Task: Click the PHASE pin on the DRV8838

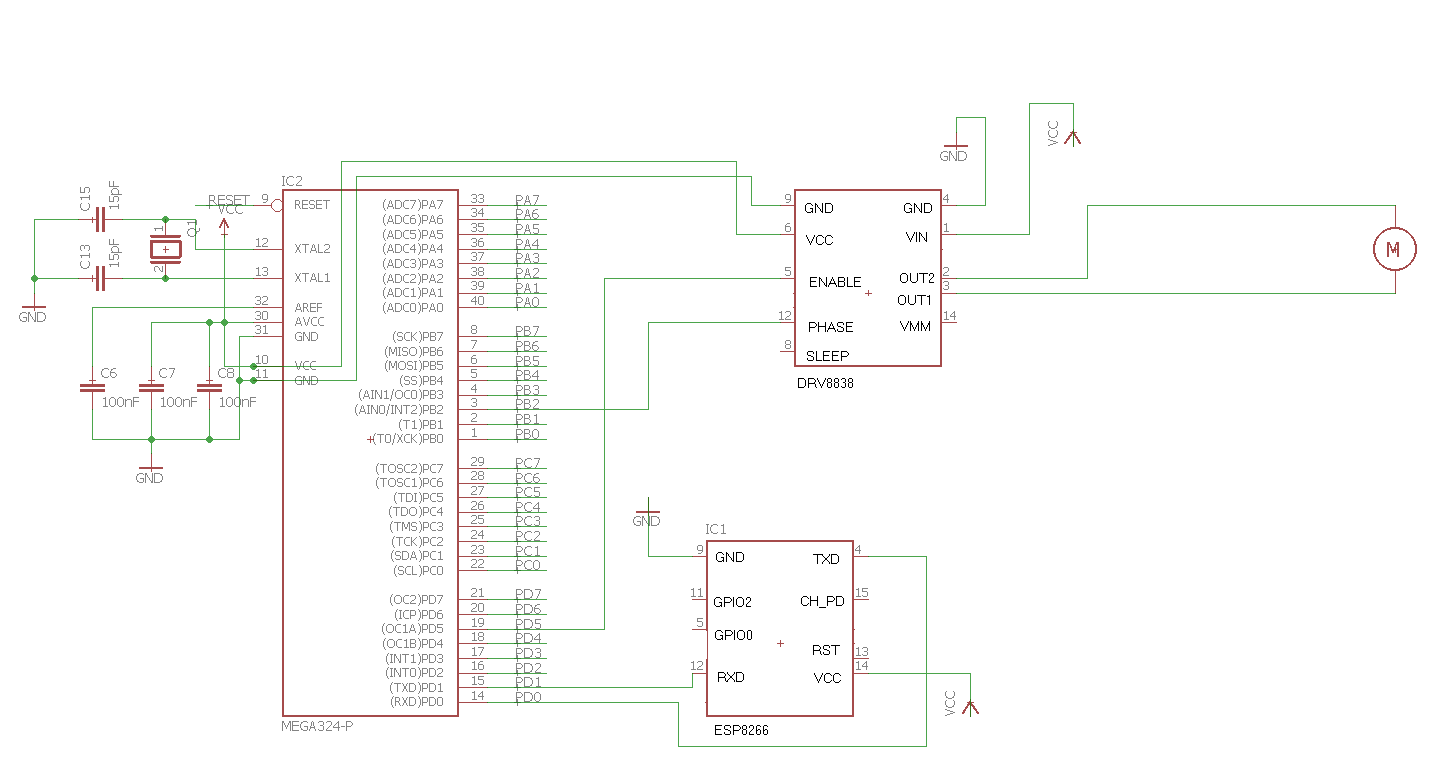Action: [x=831, y=327]
